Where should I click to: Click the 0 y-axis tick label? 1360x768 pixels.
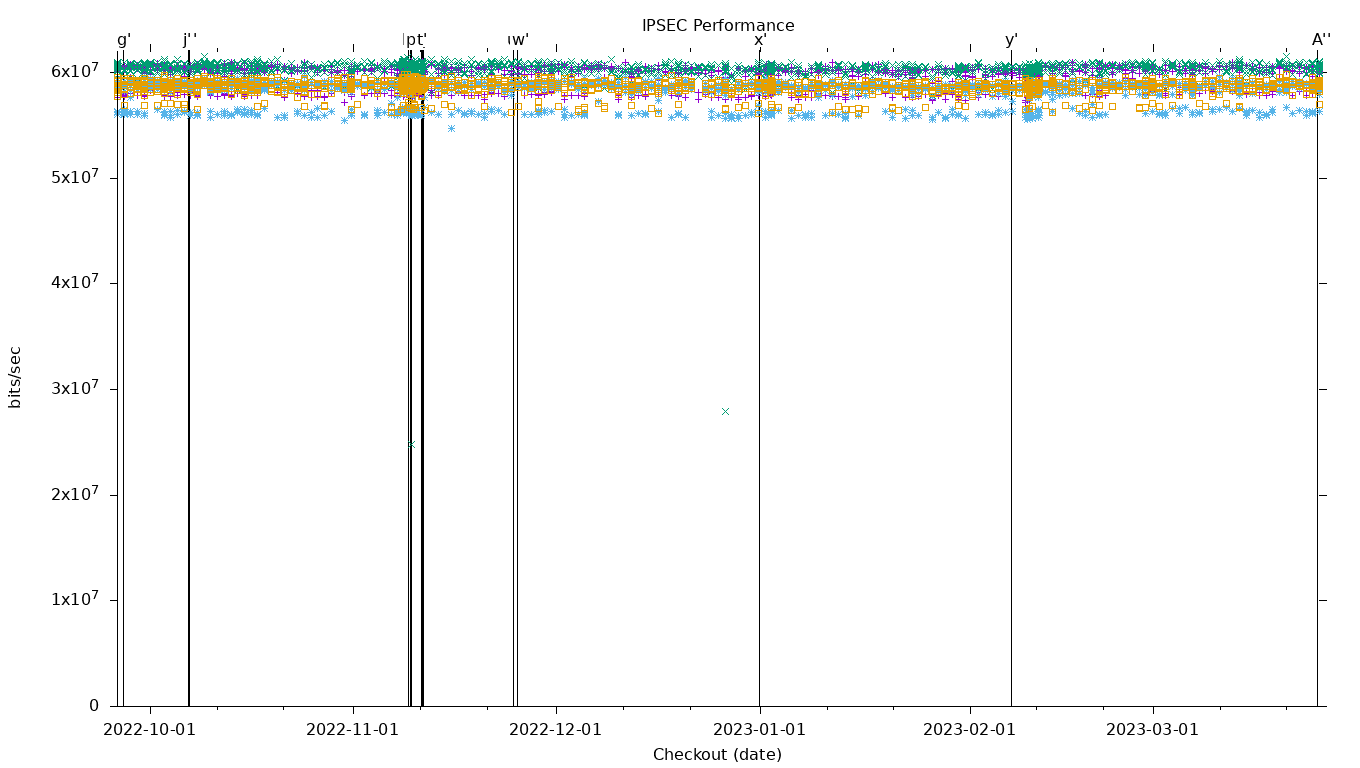[x=94, y=706]
